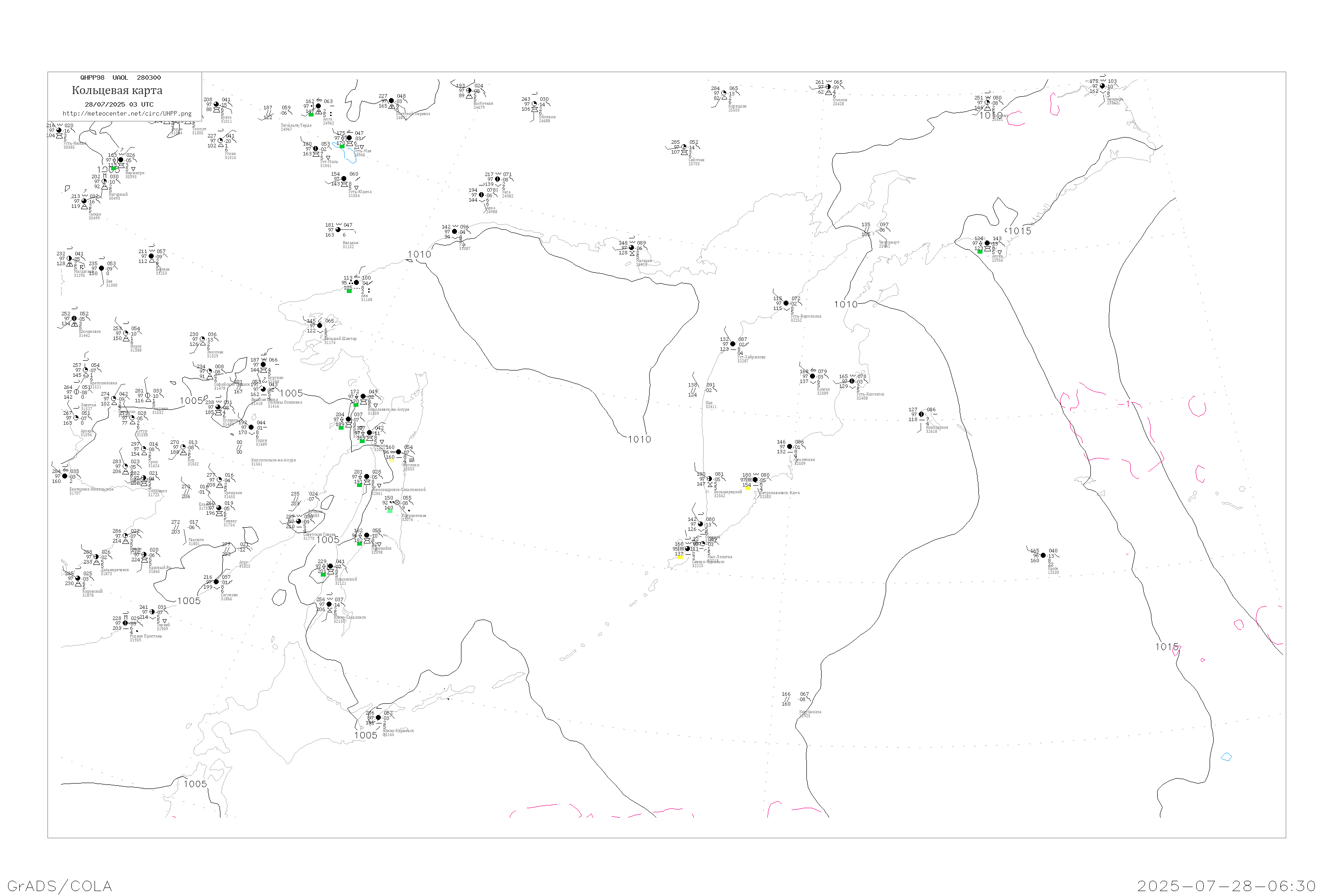Click the yellow square at Петропавловск-Камч. station
Image resolution: width=1344 pixels, height=896 pixels.
click(x=747, y=488)
